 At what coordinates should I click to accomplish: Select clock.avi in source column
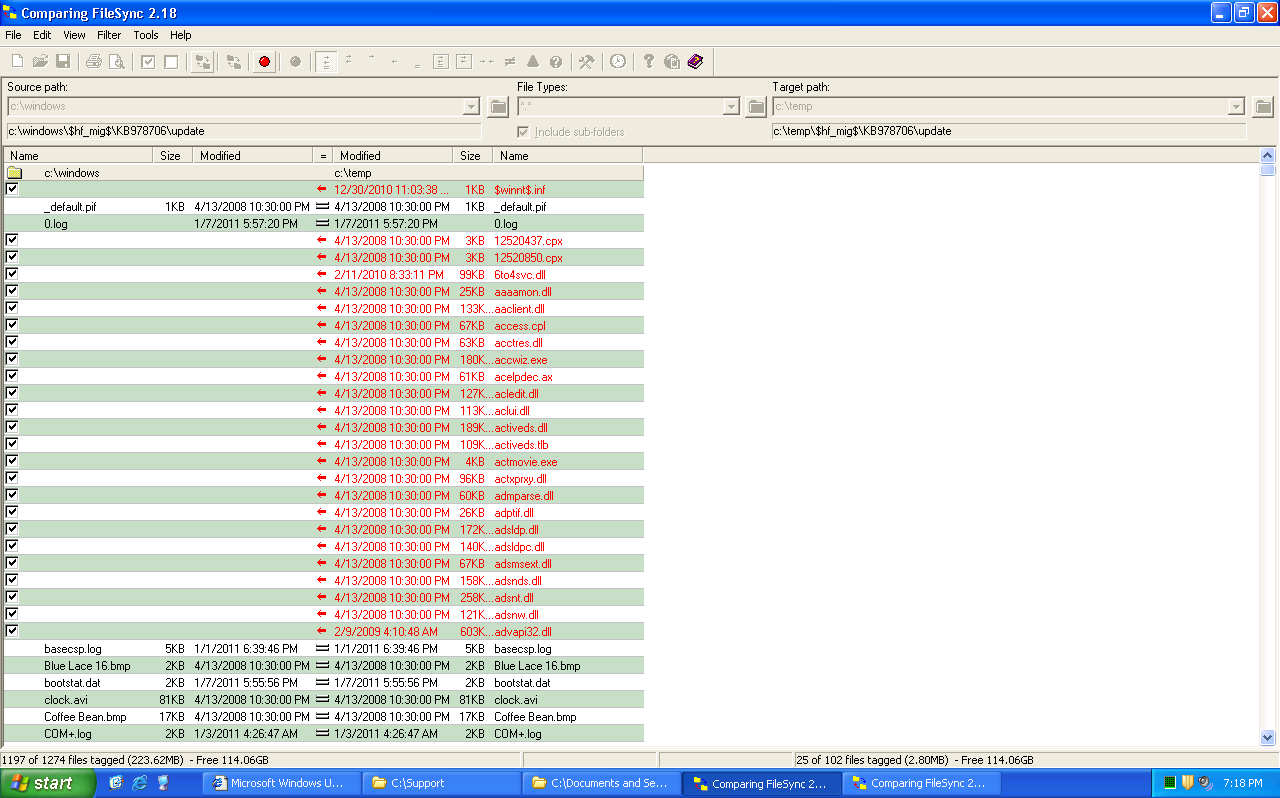pyautogui.click(x=65, y=699)
